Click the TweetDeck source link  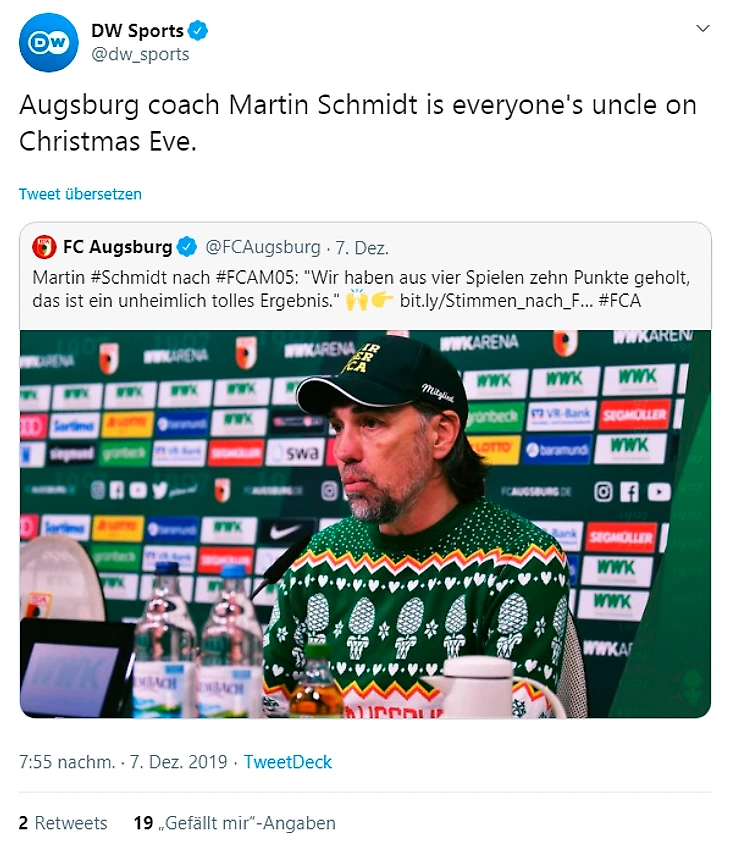[x=288, y=762]
